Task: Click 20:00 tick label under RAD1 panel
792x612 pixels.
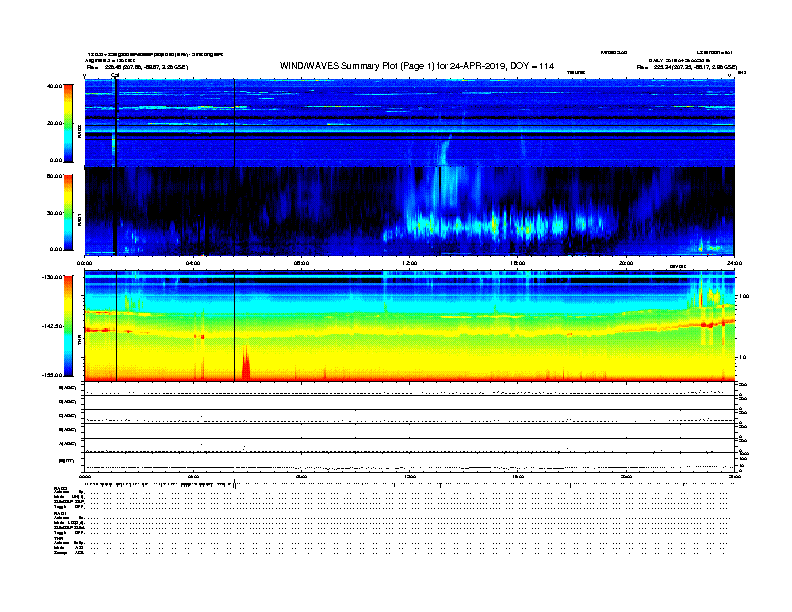Action: (x=626, y=263)
